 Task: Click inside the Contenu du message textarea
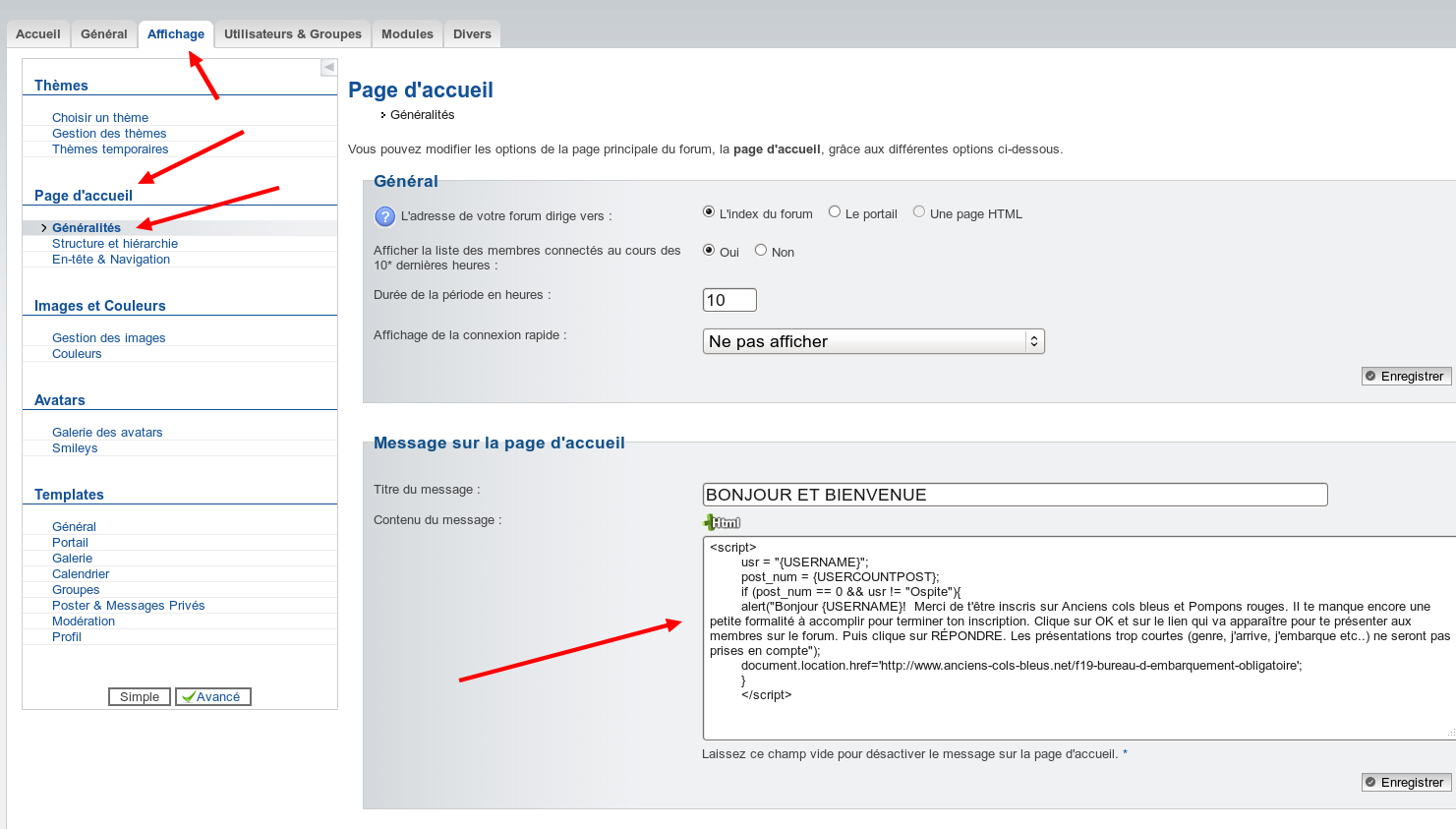click(x=1078, y=637)
